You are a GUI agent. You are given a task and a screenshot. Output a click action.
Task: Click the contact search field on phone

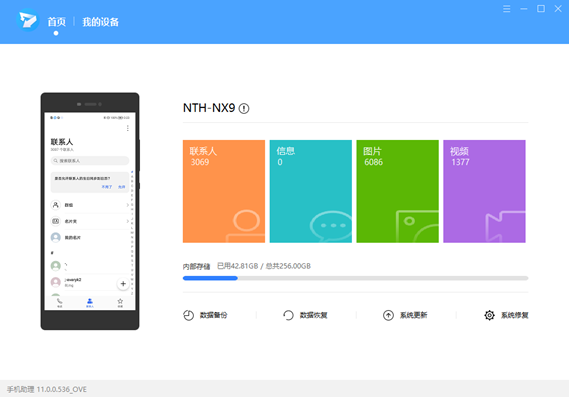[90, 160]
